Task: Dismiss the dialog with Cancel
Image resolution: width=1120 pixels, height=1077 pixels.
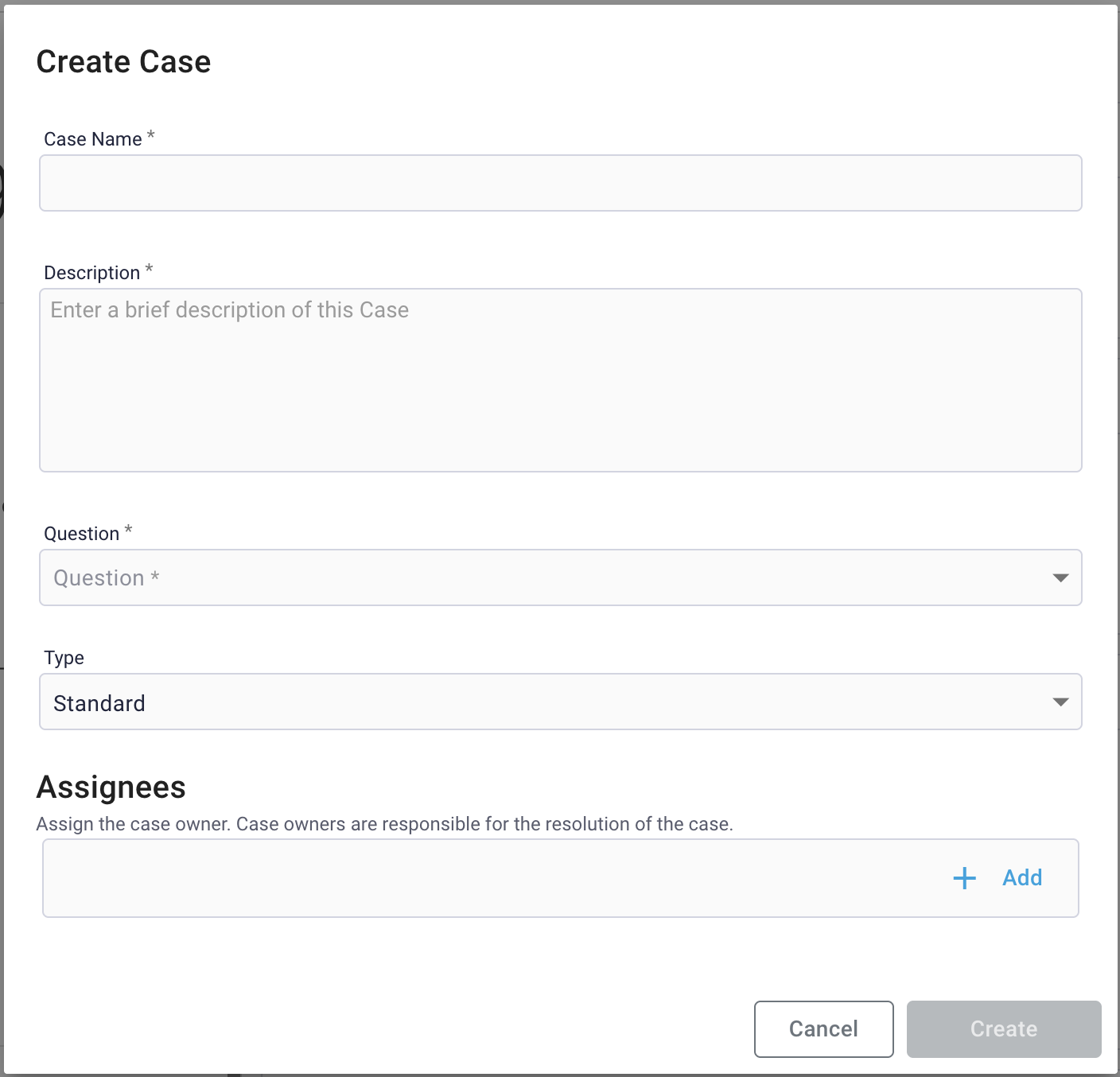Action: tap(823, 1028)
